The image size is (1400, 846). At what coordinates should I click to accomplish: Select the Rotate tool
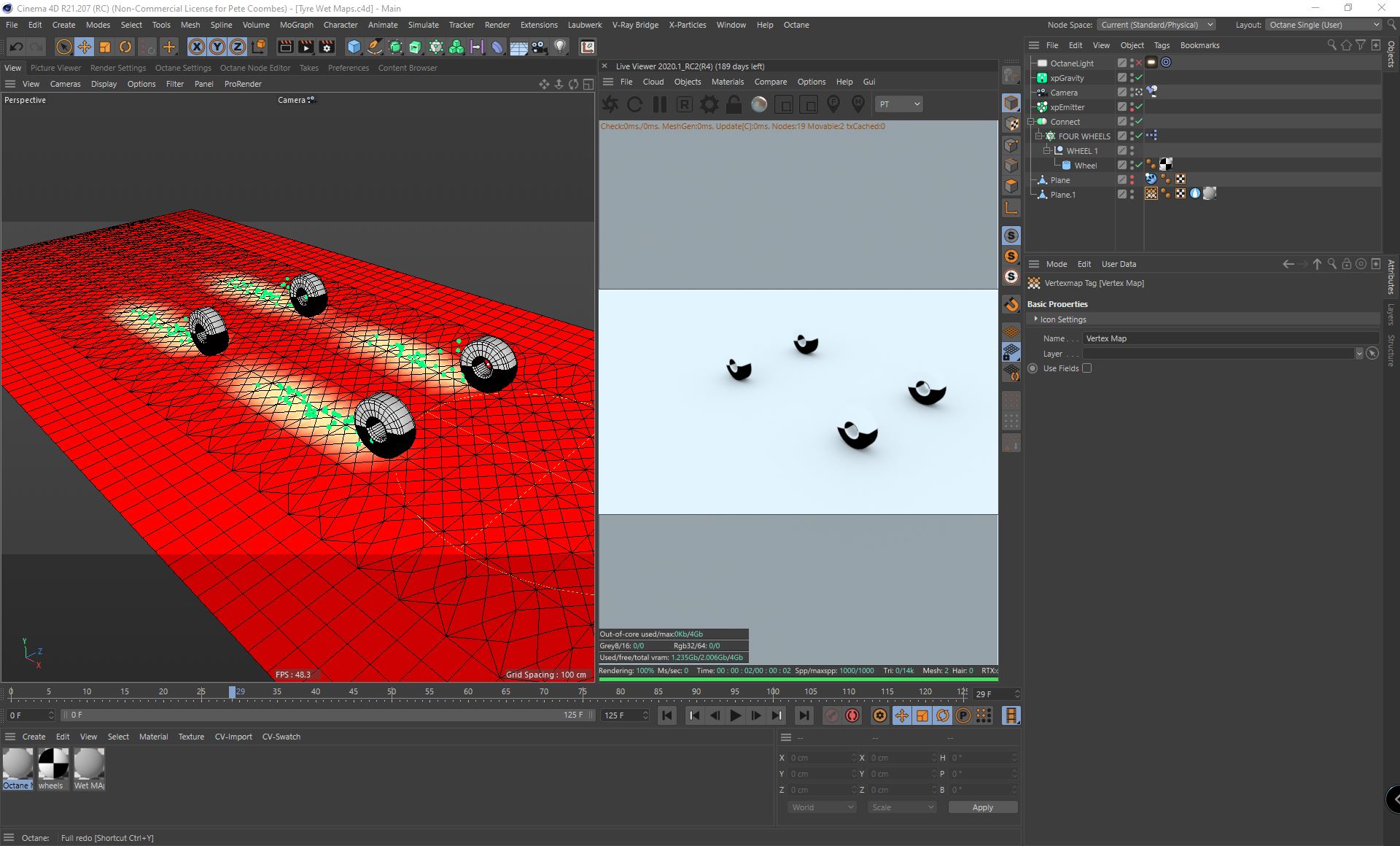point(125,47)
